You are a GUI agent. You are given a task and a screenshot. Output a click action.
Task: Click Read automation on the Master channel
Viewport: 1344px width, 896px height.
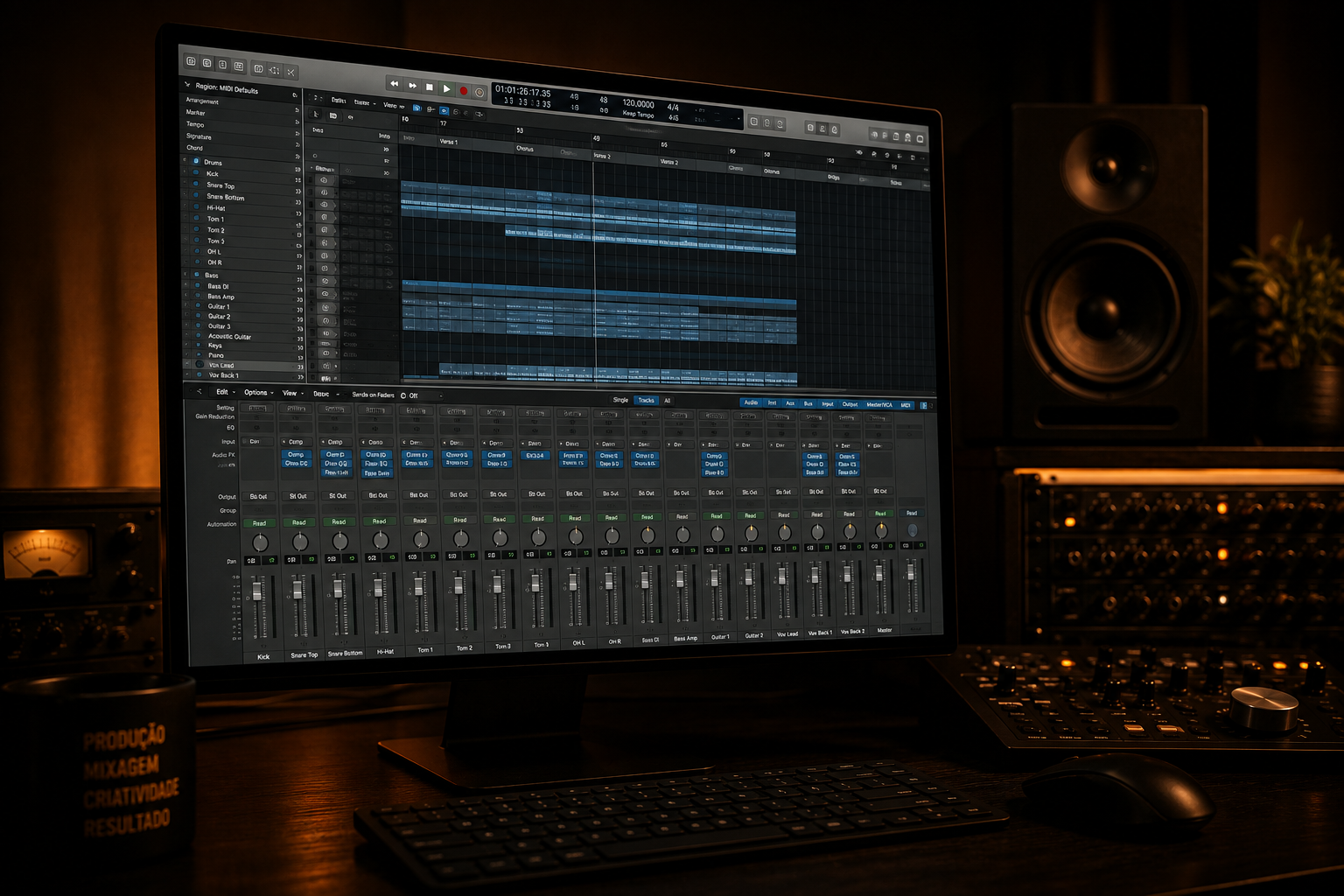click(x=880, y=514)
